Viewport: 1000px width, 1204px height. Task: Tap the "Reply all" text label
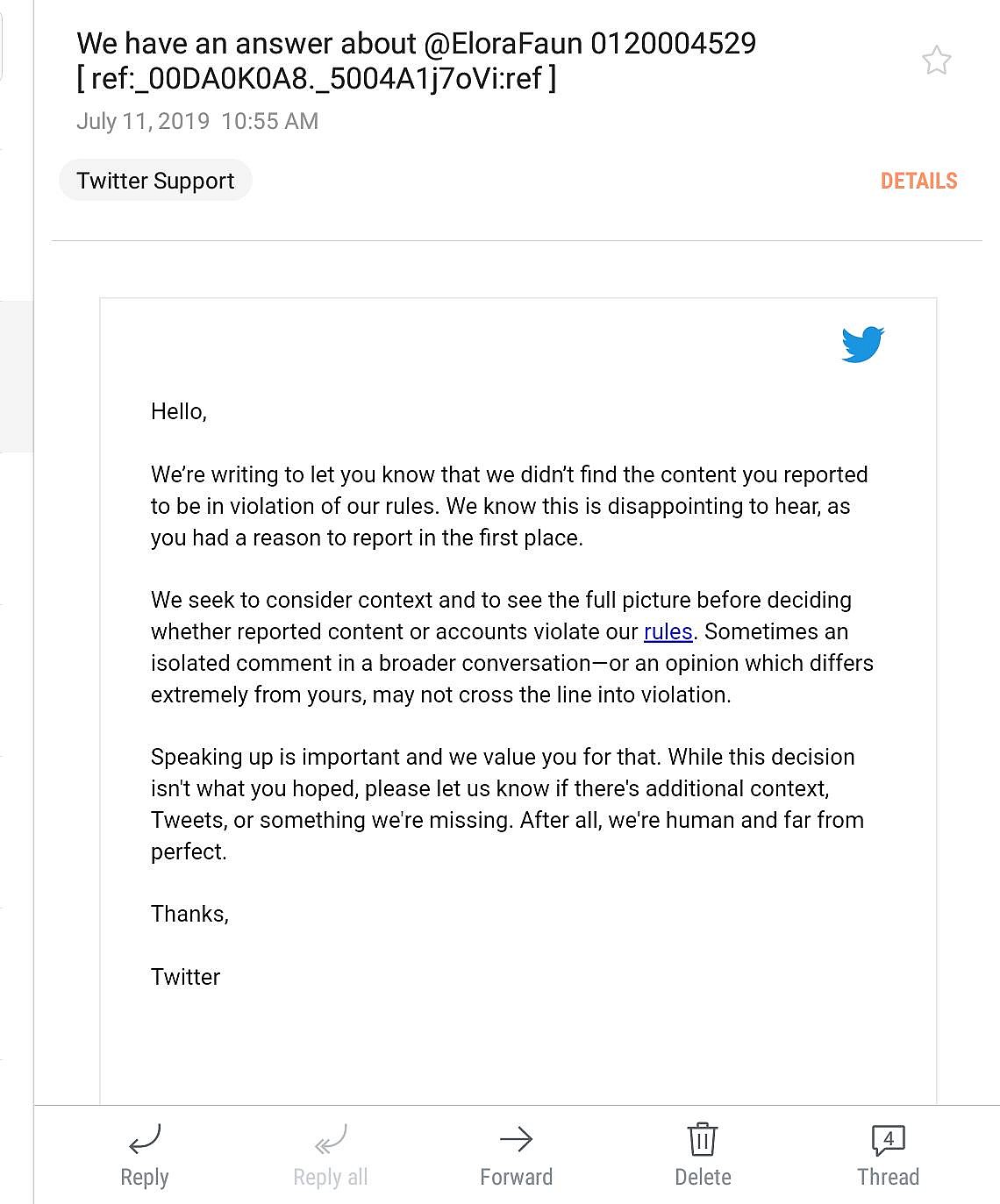pos(331,1177)
